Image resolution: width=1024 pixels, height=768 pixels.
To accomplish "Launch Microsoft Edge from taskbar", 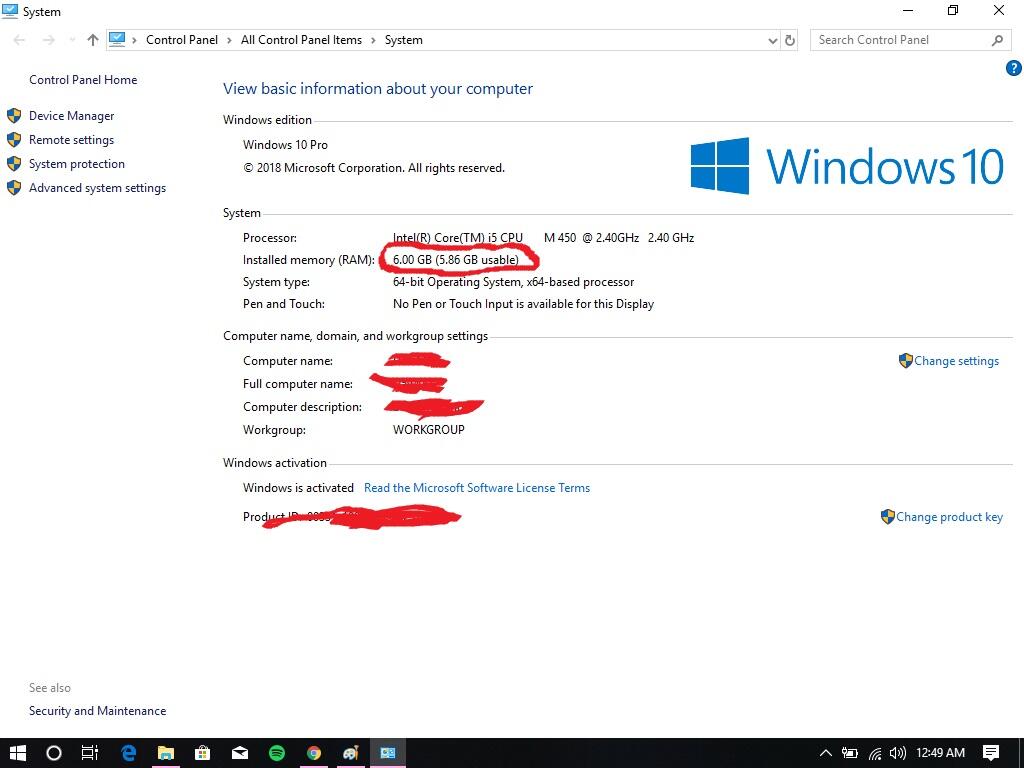I will 129,753.
